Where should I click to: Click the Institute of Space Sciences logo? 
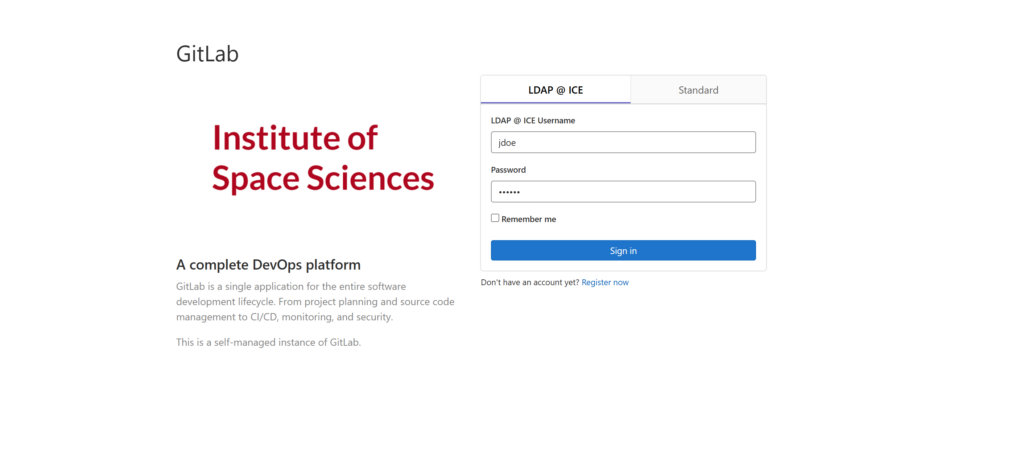click(323, 158)
